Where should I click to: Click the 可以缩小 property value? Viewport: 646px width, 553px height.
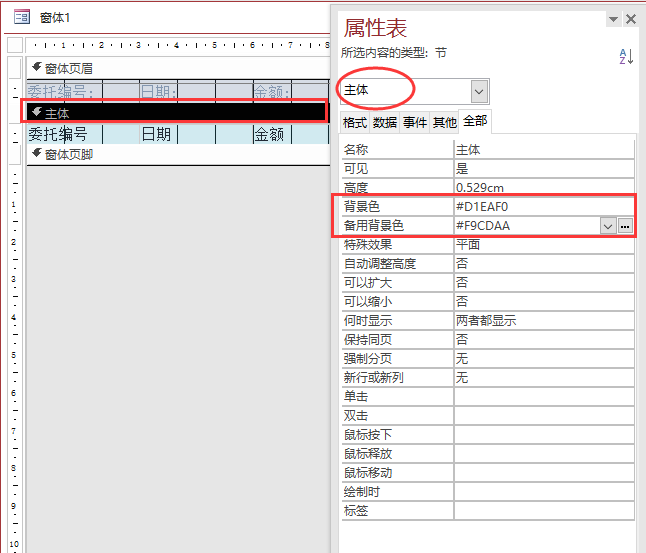click(543, 302)
